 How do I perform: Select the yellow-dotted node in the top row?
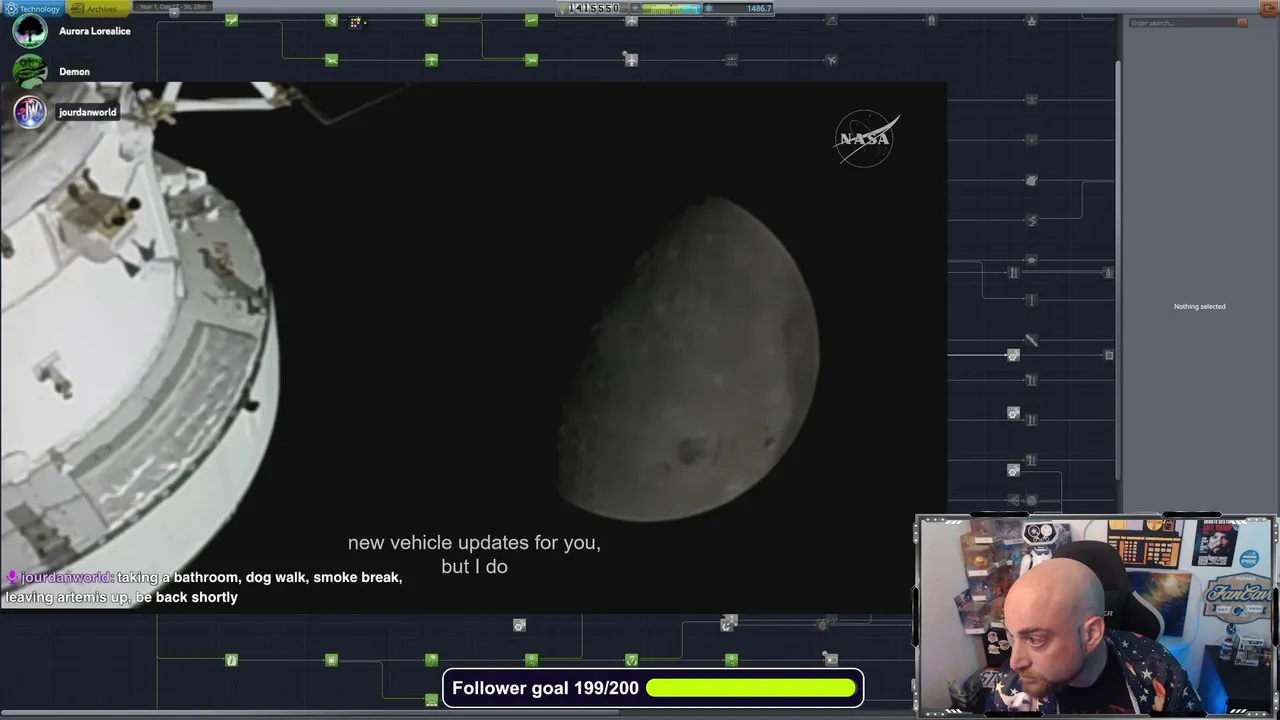[x=355, y=21]
